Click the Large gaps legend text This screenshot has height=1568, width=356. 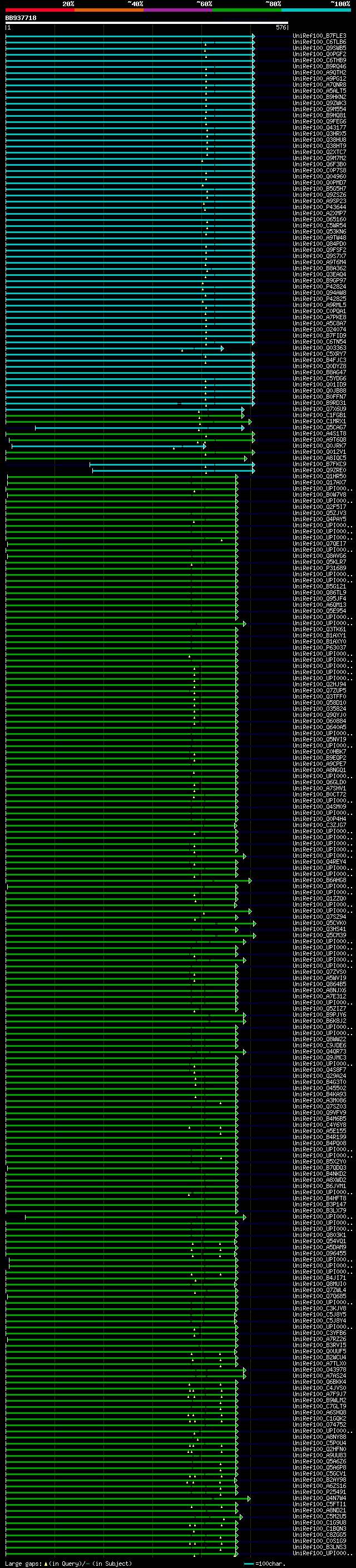[x=68, y=1563]
